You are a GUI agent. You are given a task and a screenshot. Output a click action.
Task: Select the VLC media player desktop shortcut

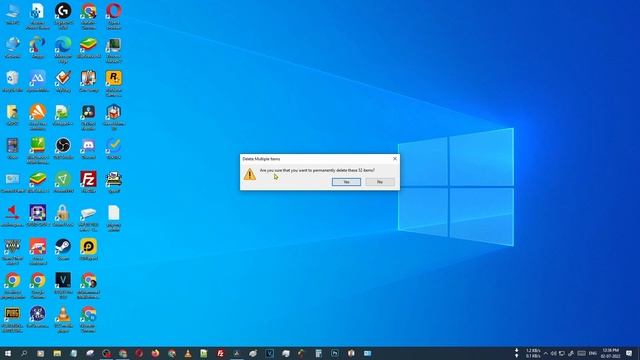63,318
